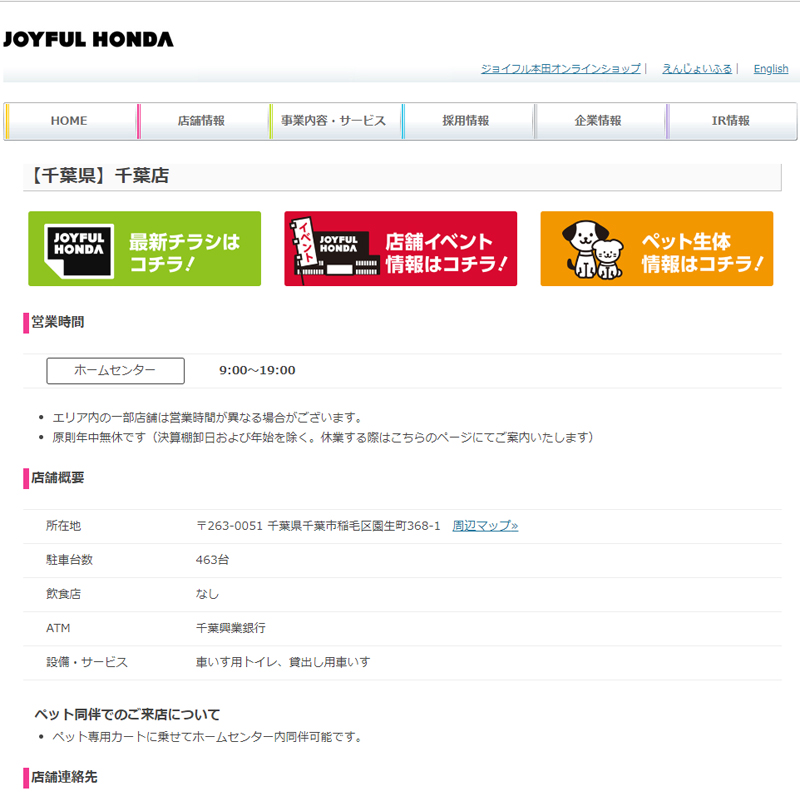The width and height of the screenshot is (800, 801).
Task: Click the ペット同伴でのご来店について heading
Action: [x=127, y=715]
